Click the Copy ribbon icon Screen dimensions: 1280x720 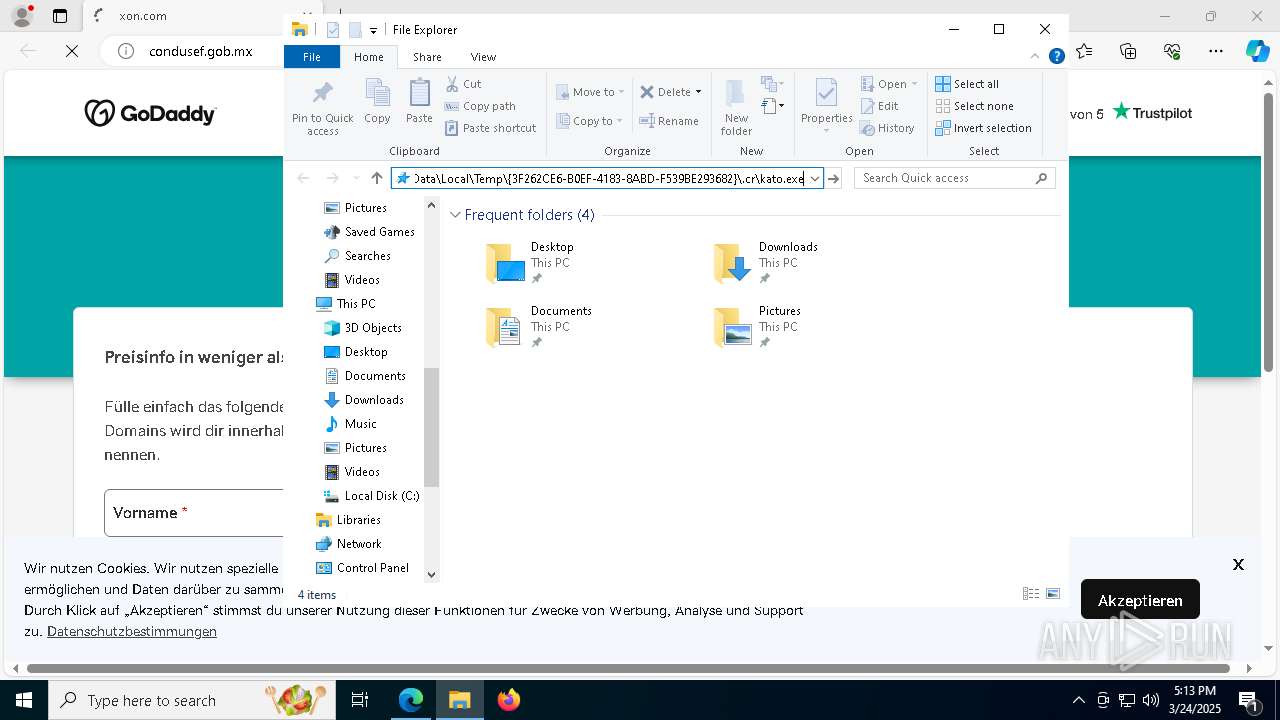point(377,101)
